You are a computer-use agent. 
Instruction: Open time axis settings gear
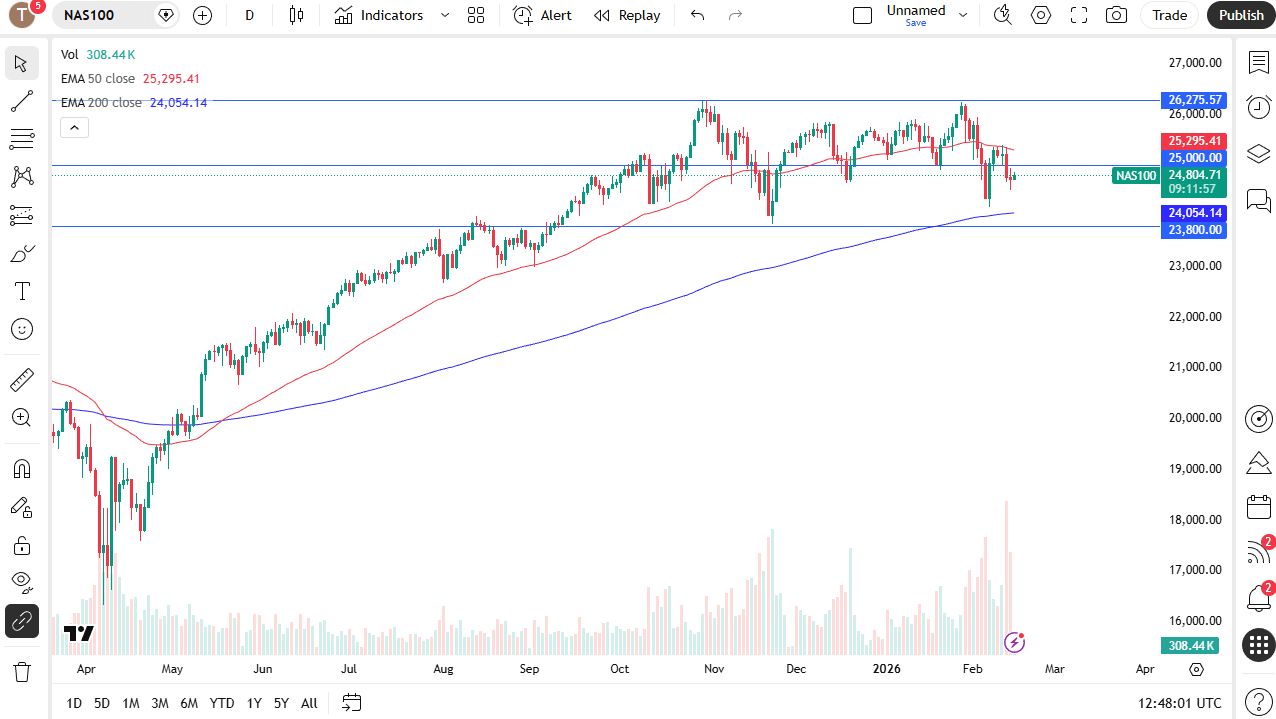(x=1196, y=669)
